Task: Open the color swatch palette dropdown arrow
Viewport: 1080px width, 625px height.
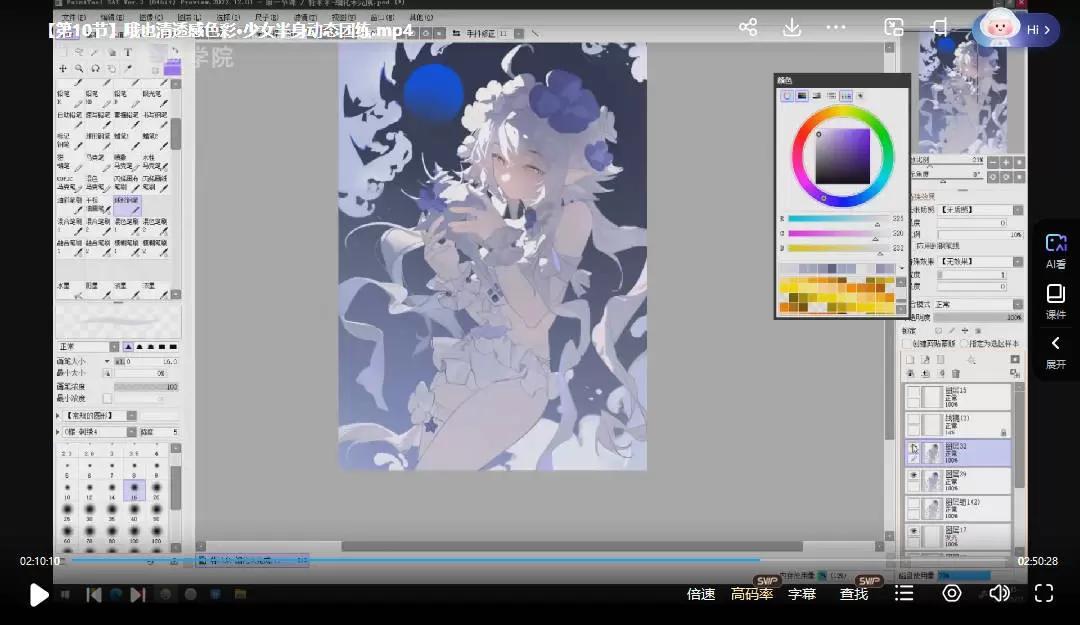Action: (902, 268)
